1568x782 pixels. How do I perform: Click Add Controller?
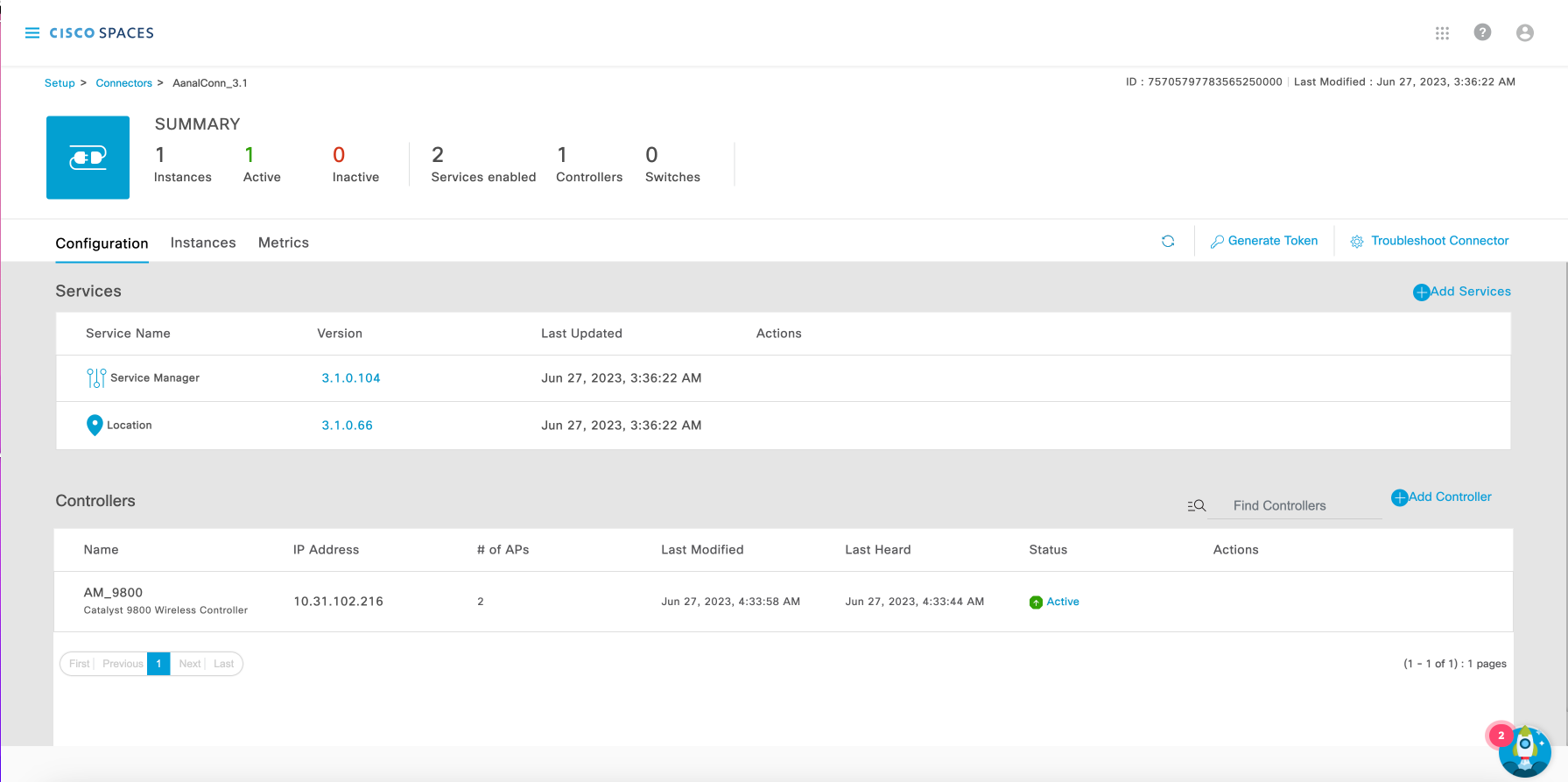tap(1441, 497)
